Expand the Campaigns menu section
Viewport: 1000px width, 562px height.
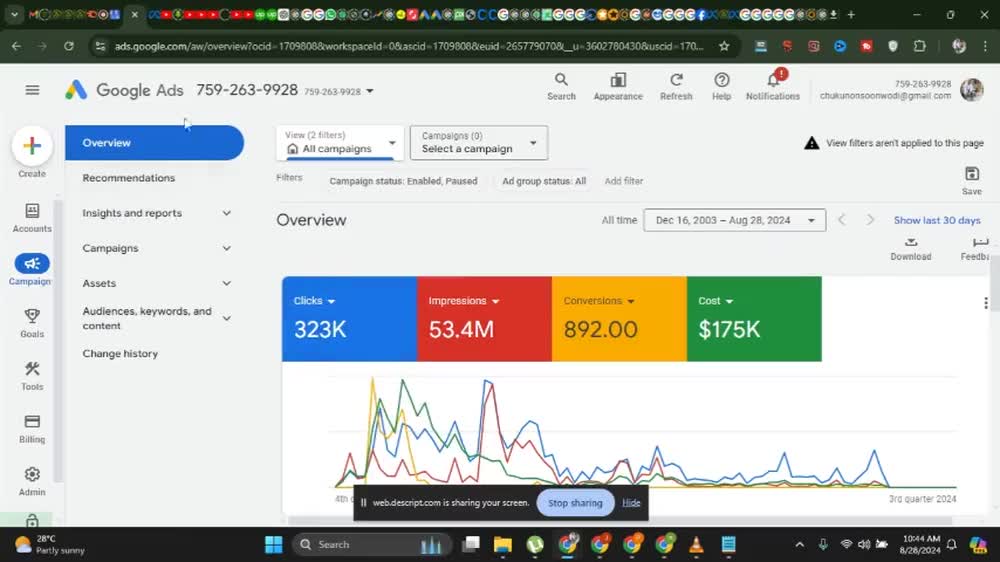click(x=226, y=248)
